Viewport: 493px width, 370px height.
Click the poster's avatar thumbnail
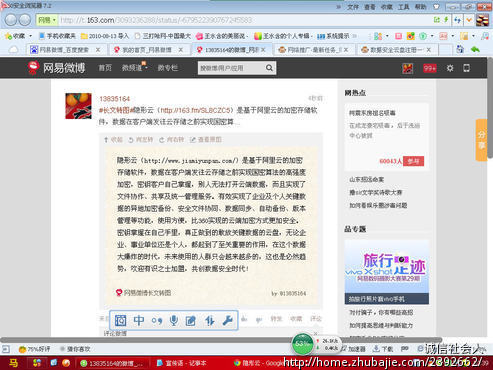click(x=78, y=106)
